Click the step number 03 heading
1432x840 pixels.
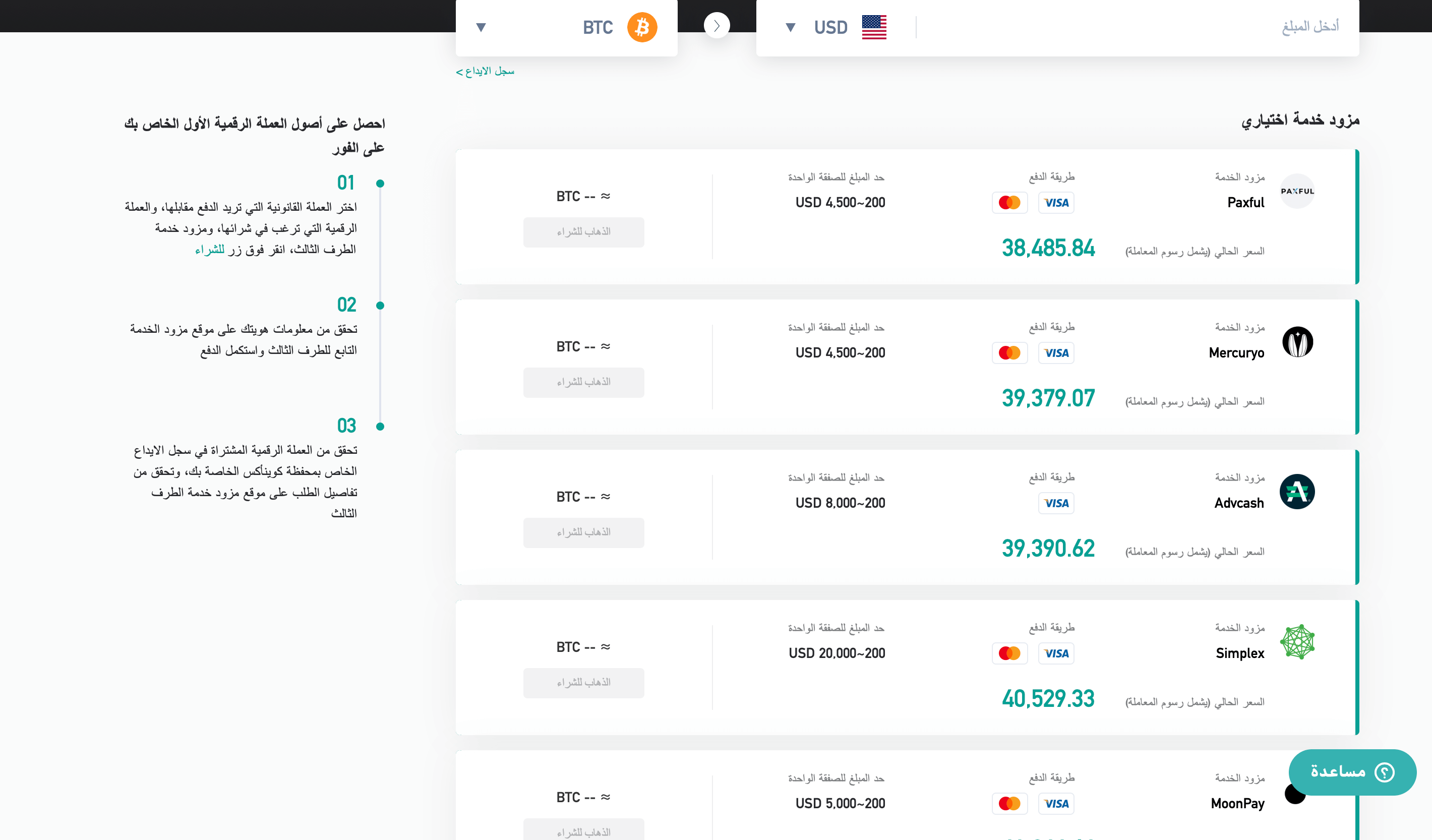pyautogui.click(x=346, y=426)
